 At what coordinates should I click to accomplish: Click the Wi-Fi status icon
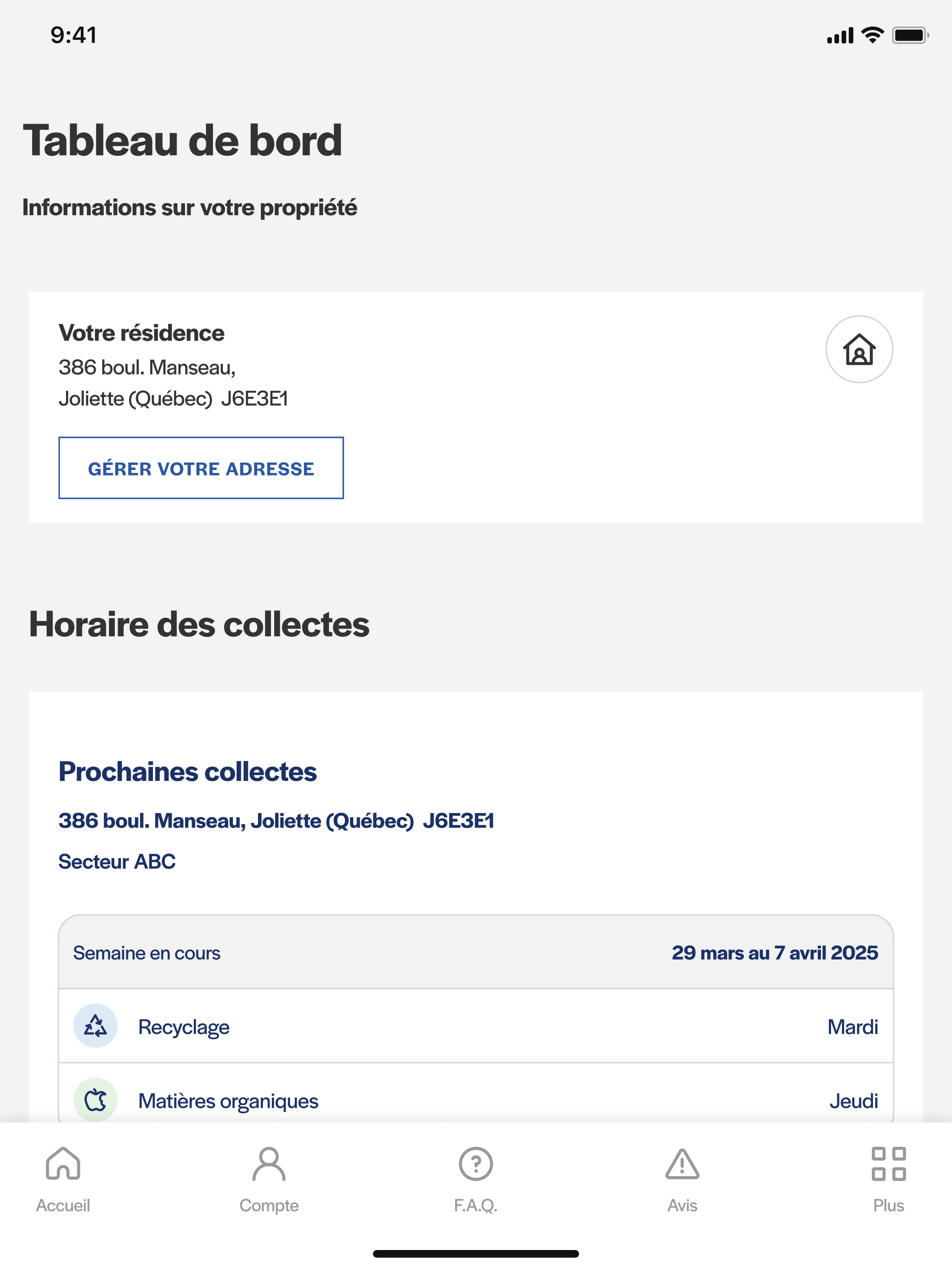pos(872,35)
